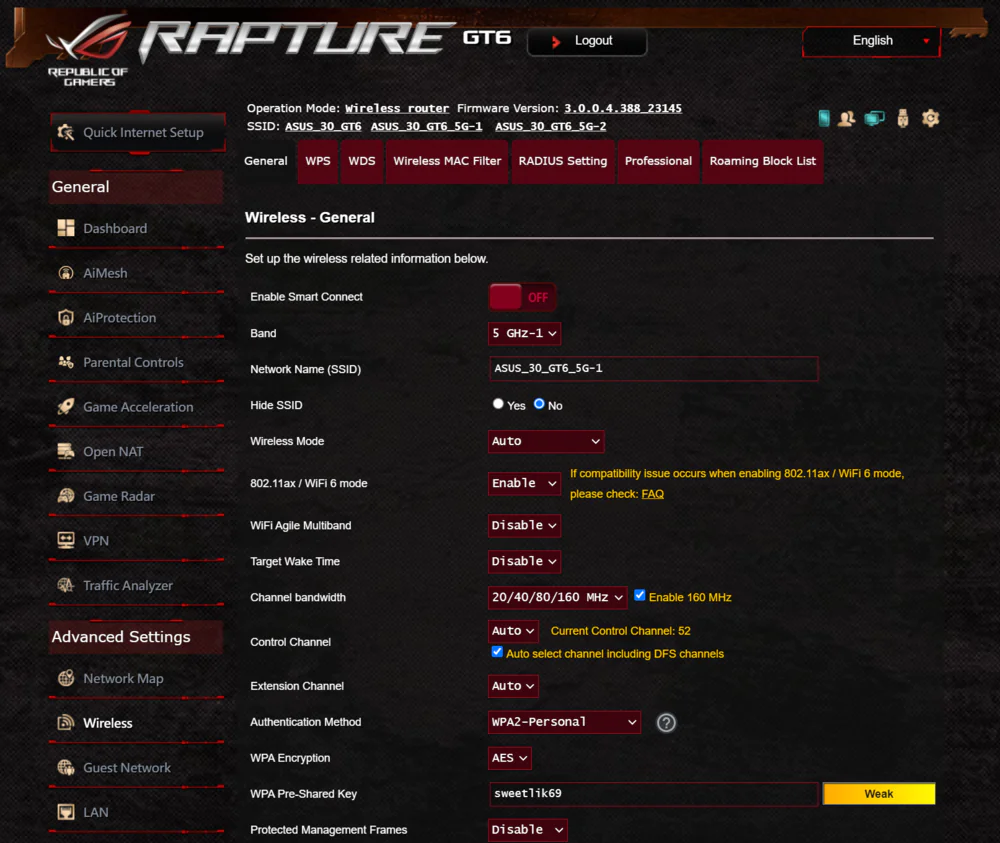The width and height of the screenshot is (1000, 843).
Task: Open the Wireless sidebar icon
Action: (x=66, y=723)
